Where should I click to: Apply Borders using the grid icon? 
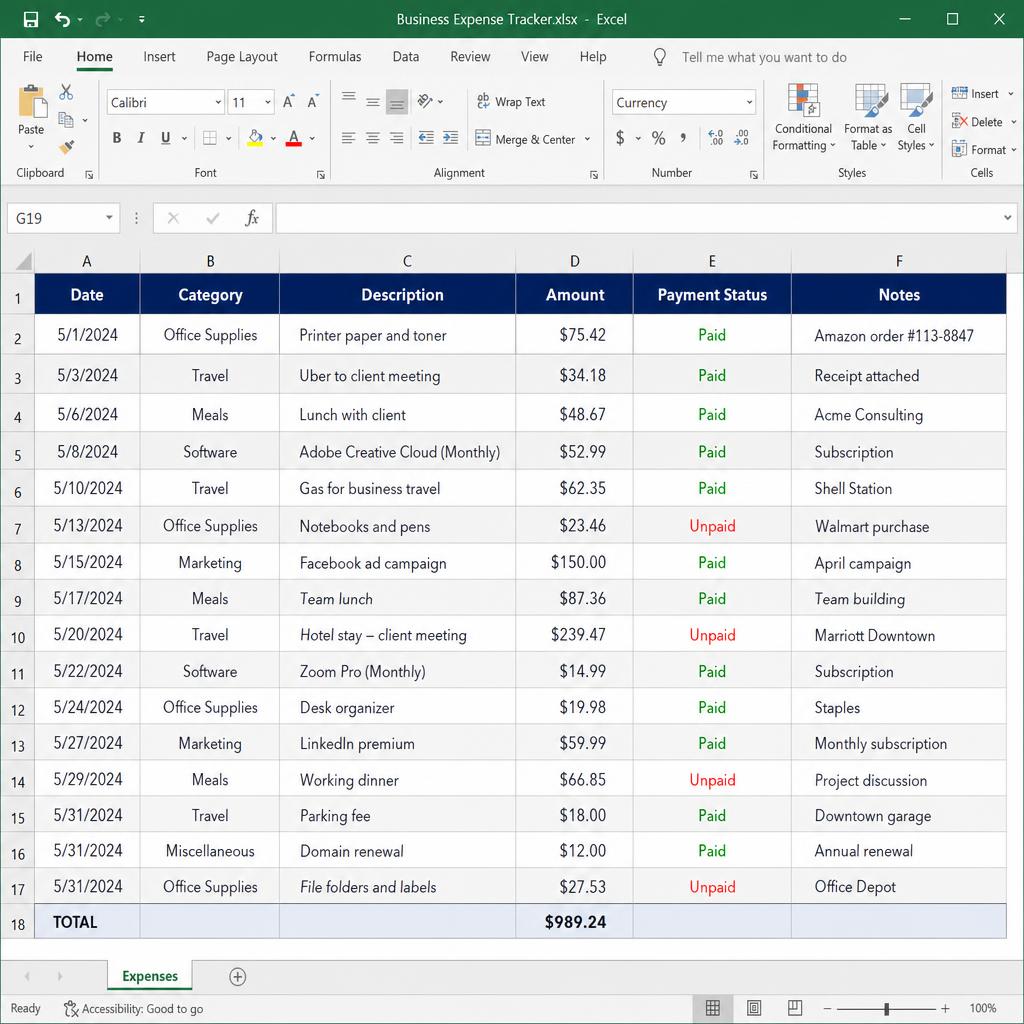tap(210, 138)
